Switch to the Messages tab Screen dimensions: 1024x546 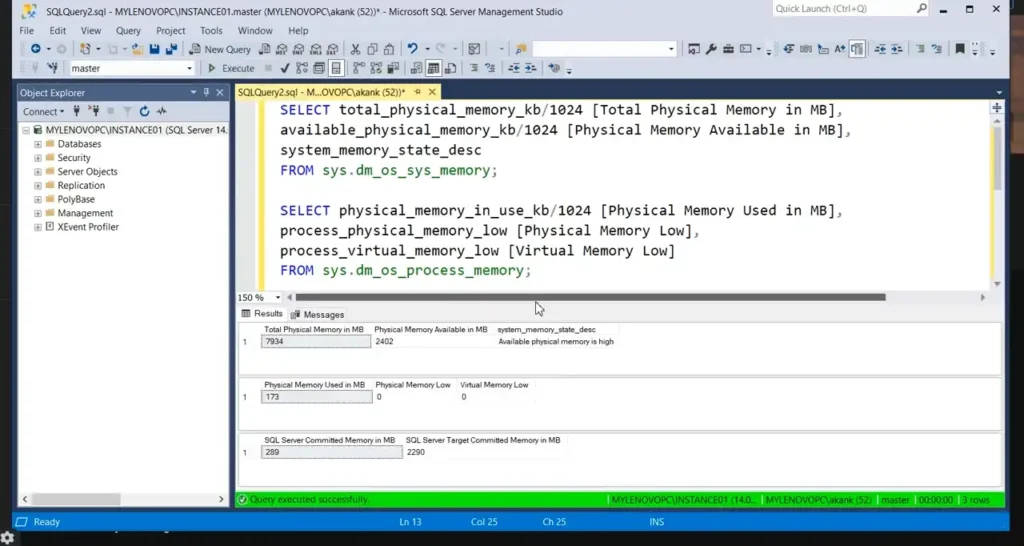point(318,314)
